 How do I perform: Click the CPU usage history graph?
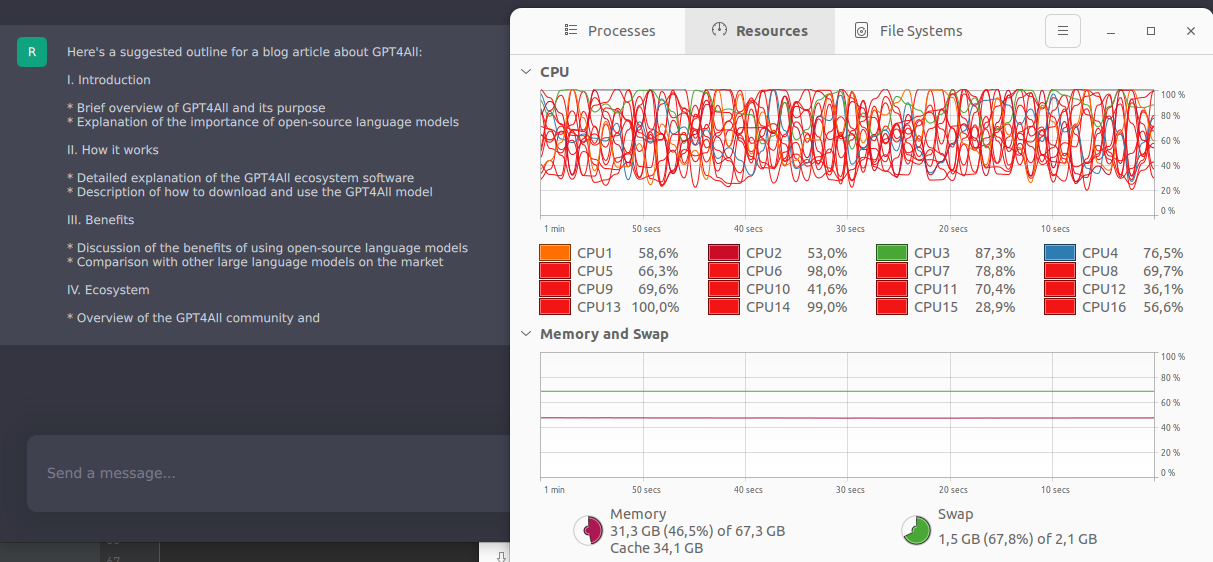pos(847,153)
